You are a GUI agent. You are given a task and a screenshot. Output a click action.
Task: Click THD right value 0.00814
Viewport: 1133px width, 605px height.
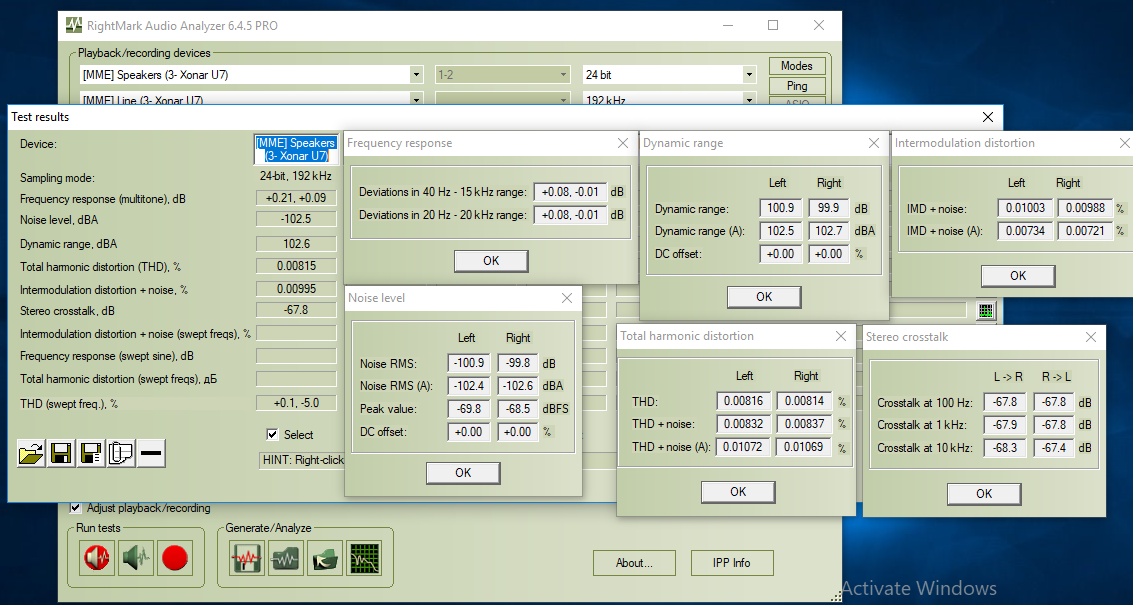point(804,401)
